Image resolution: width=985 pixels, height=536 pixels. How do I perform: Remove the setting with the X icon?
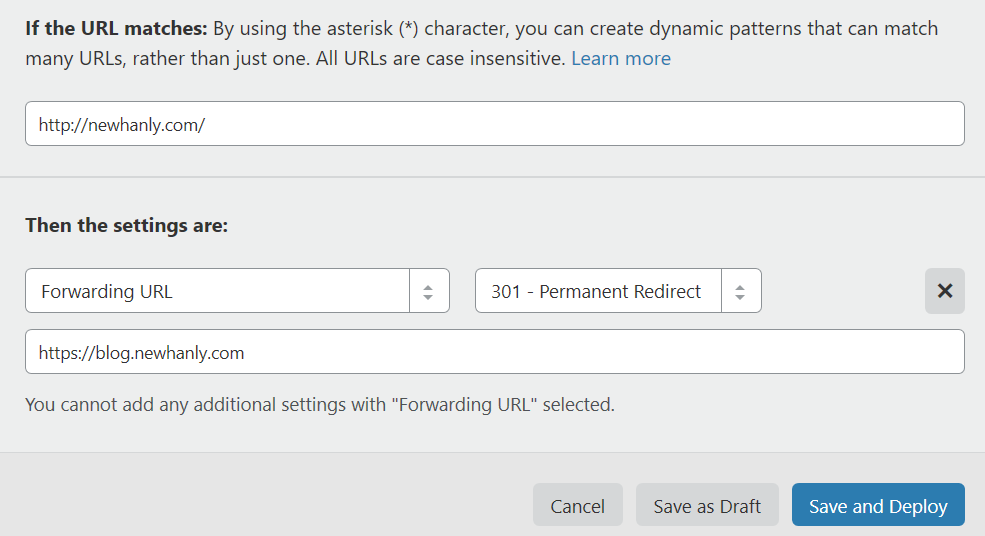tap(944, 291)
